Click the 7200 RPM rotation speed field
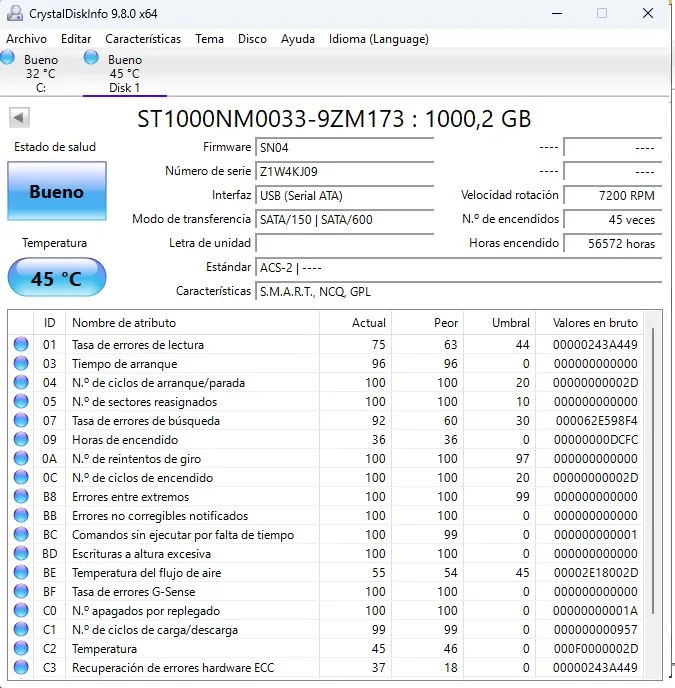This screenshot has height=688, width=675. click(613, 196)
